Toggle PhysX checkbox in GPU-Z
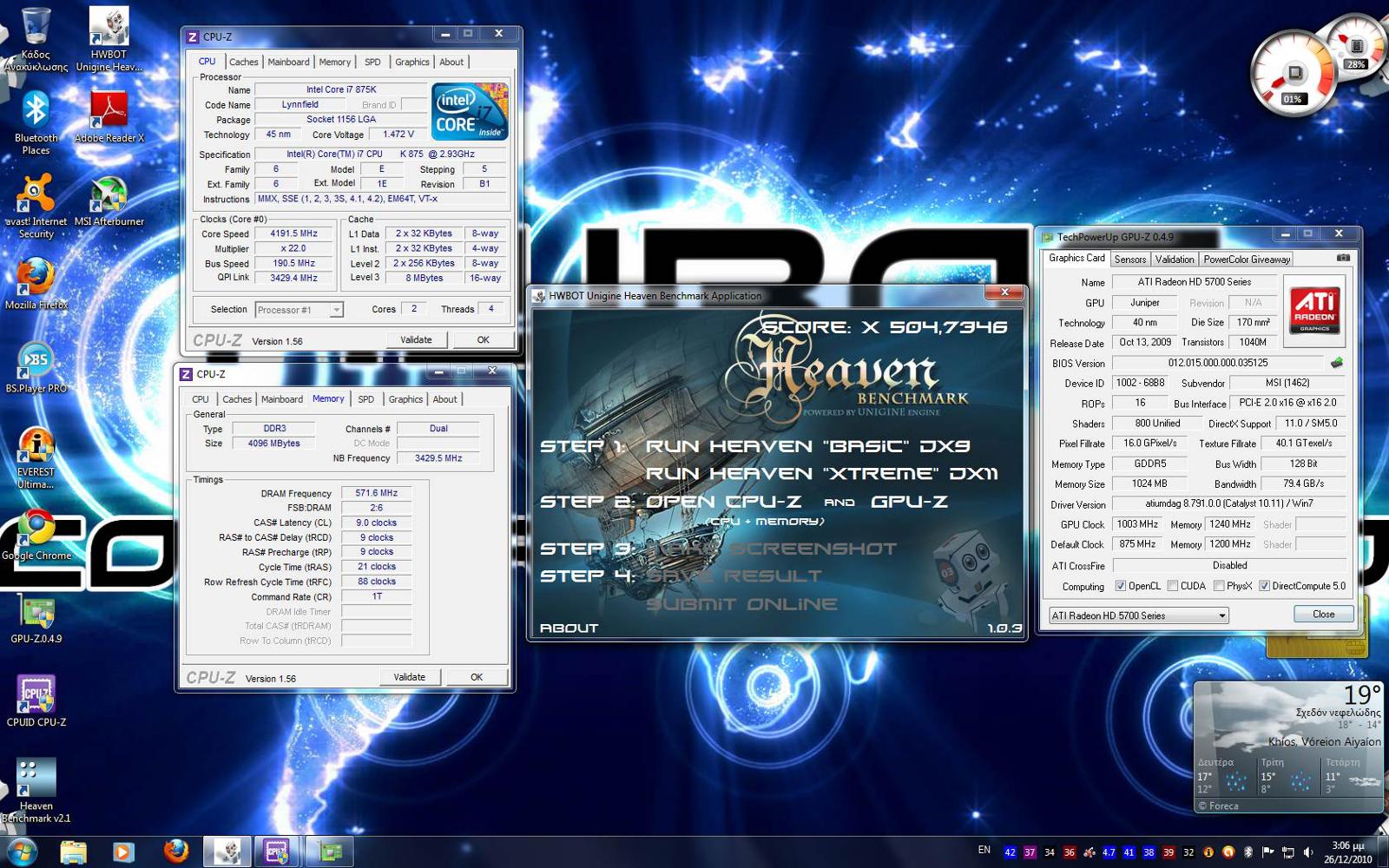The width and height of the screenshot is (1389, 868). (x=1219, y=586)
